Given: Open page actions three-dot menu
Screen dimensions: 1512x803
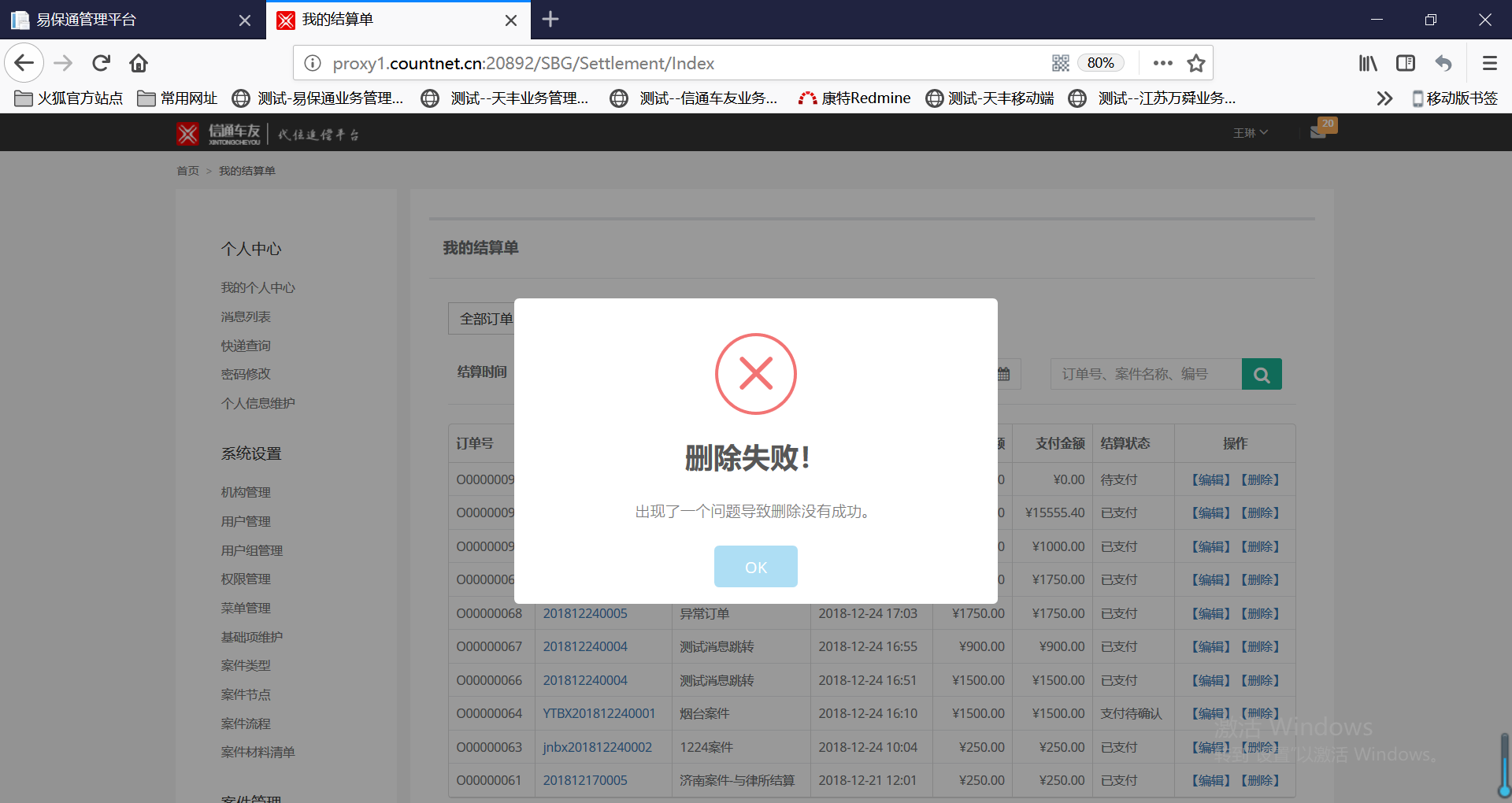Looking at the screenshot, I should point(1162,63).
